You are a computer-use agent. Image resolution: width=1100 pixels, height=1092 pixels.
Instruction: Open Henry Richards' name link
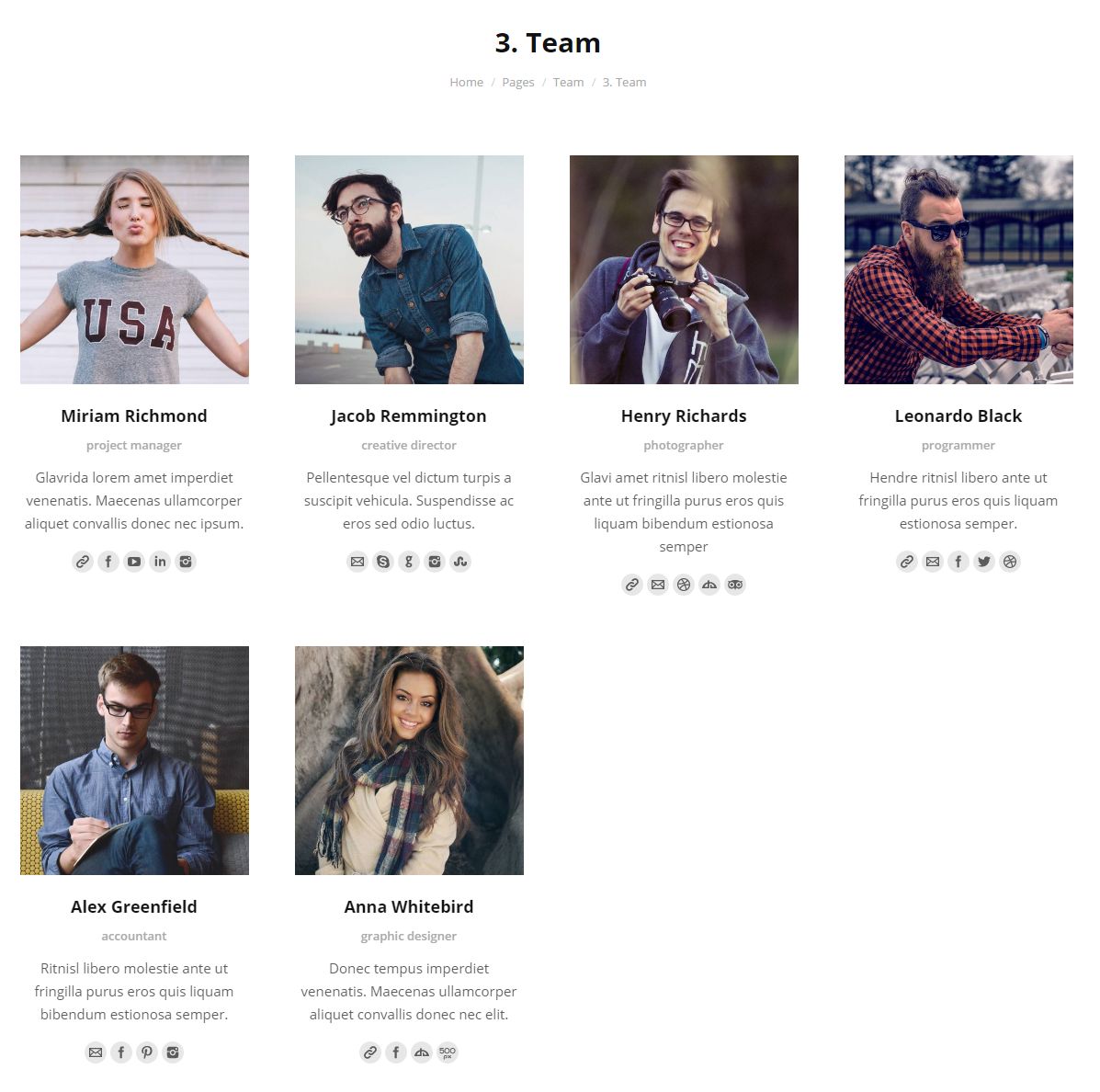click(x=684, y=416)
